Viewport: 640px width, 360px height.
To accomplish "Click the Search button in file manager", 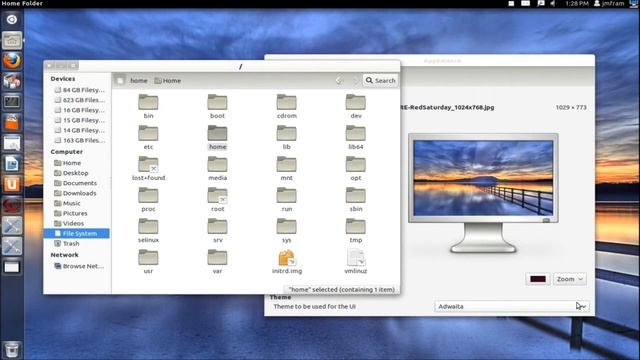I will tap(380, 80).
